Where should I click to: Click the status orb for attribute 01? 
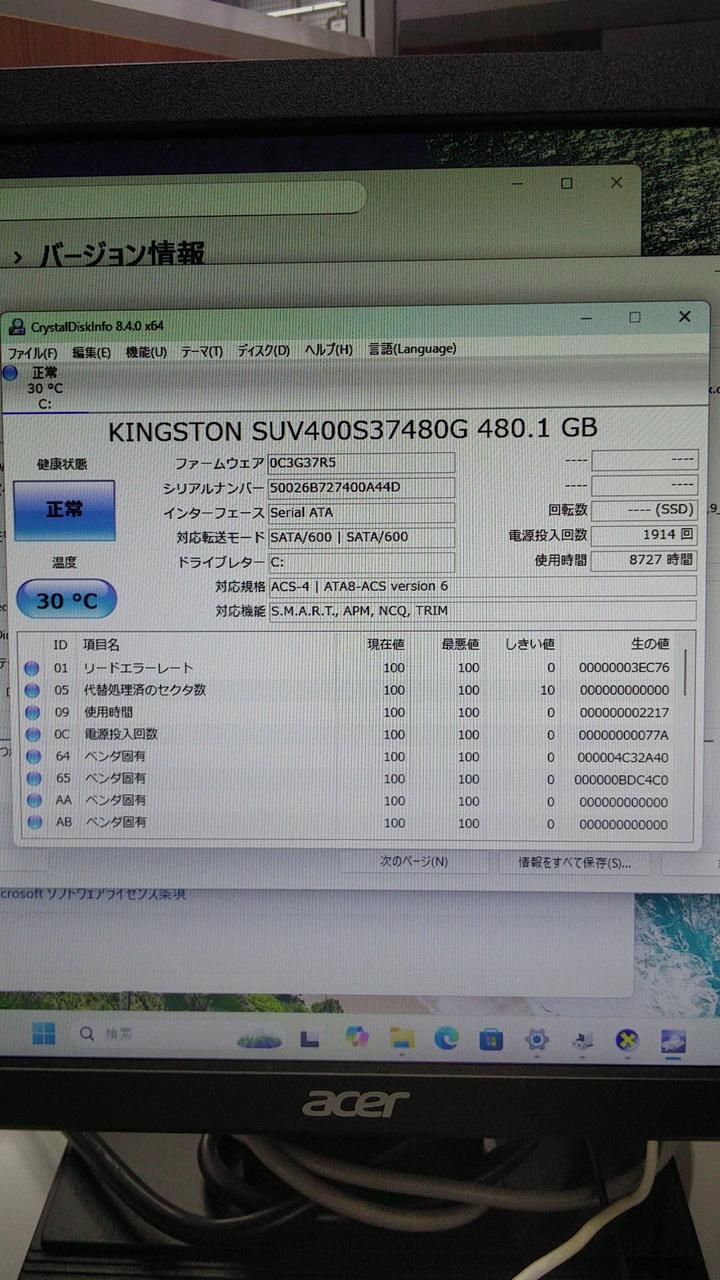pos(32,668)
